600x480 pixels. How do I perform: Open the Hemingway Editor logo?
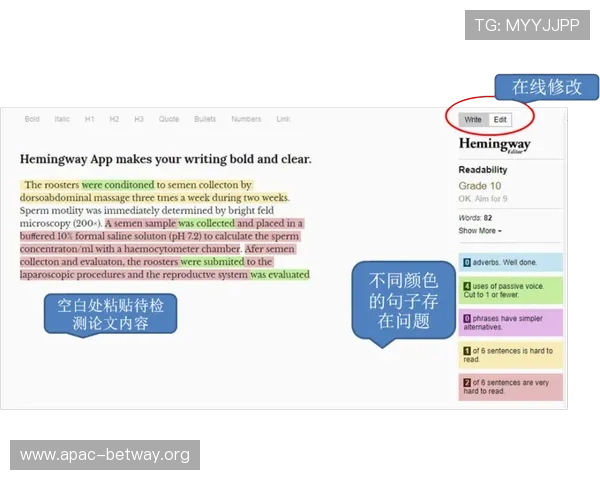click(x=494, y=144)
